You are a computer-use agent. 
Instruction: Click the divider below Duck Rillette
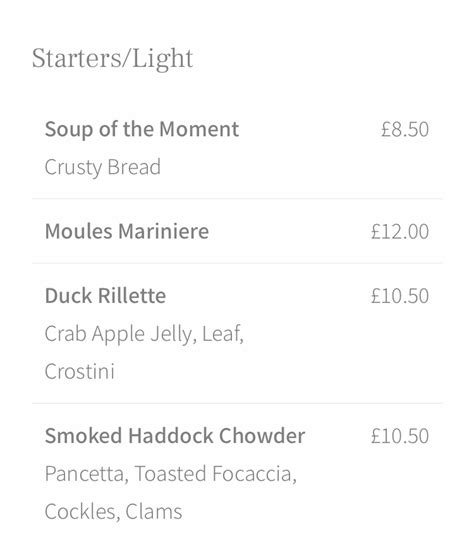coord(237,403)
